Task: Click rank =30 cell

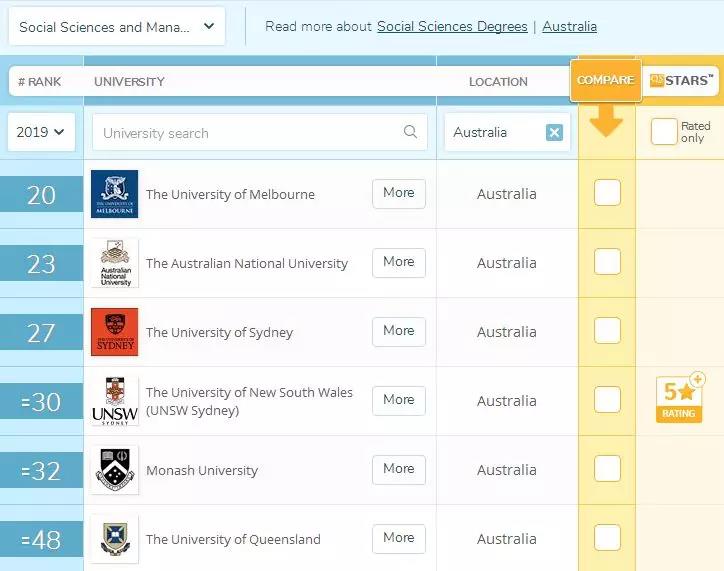Action: click(42, 401)
